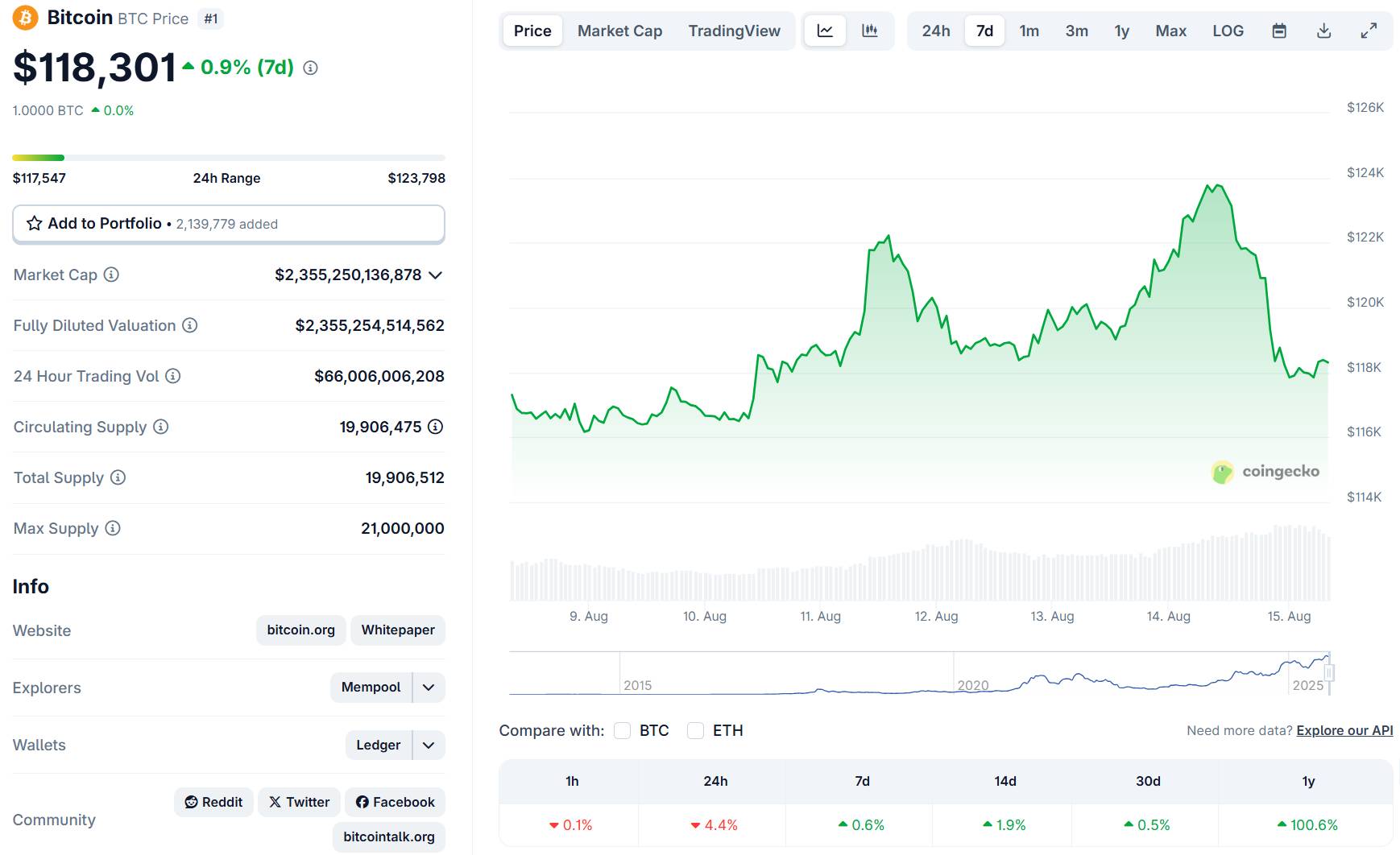
Task: Expand chart to fullscreen
Action: pos(1369,31)
